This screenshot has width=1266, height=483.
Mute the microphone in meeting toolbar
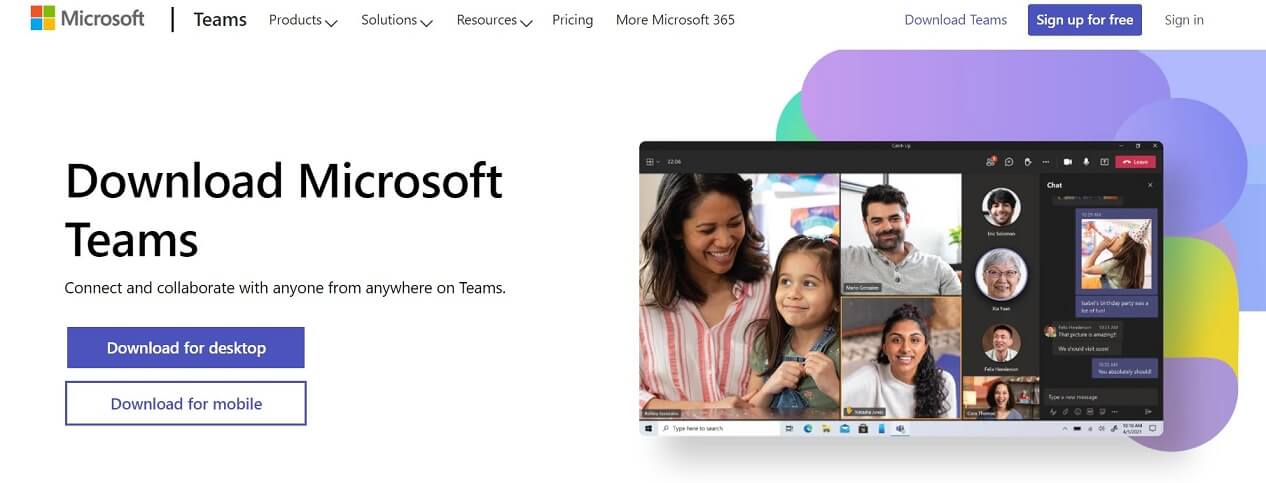coord(1086,162)
